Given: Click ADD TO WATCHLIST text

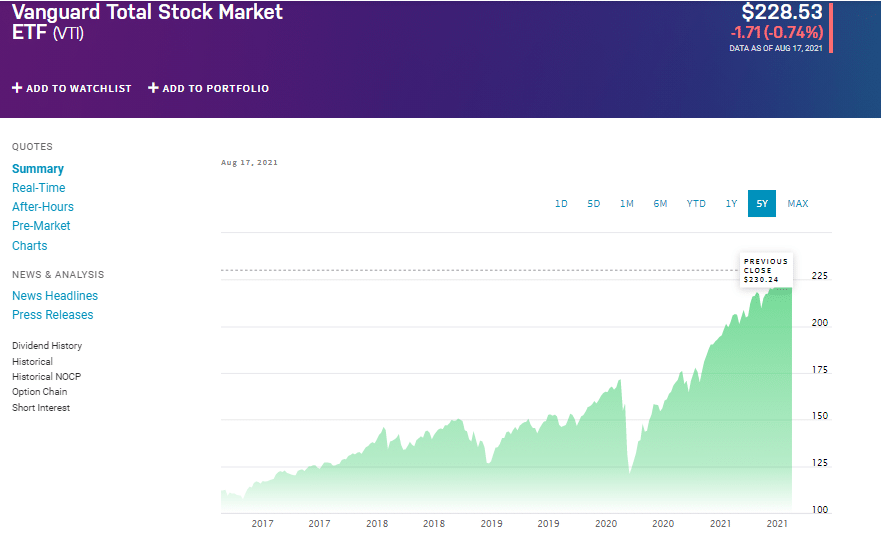Looking at the screenshot, I should tap(79, 88).
